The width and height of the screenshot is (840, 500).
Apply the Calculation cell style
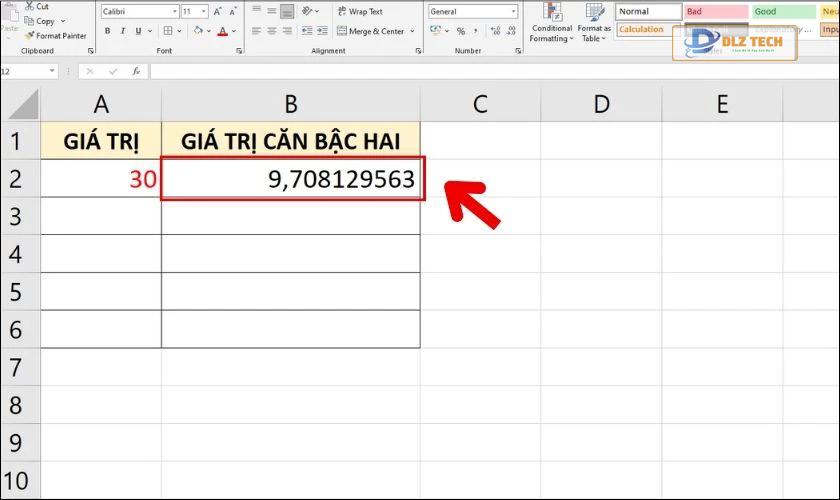tap(648, 29)
